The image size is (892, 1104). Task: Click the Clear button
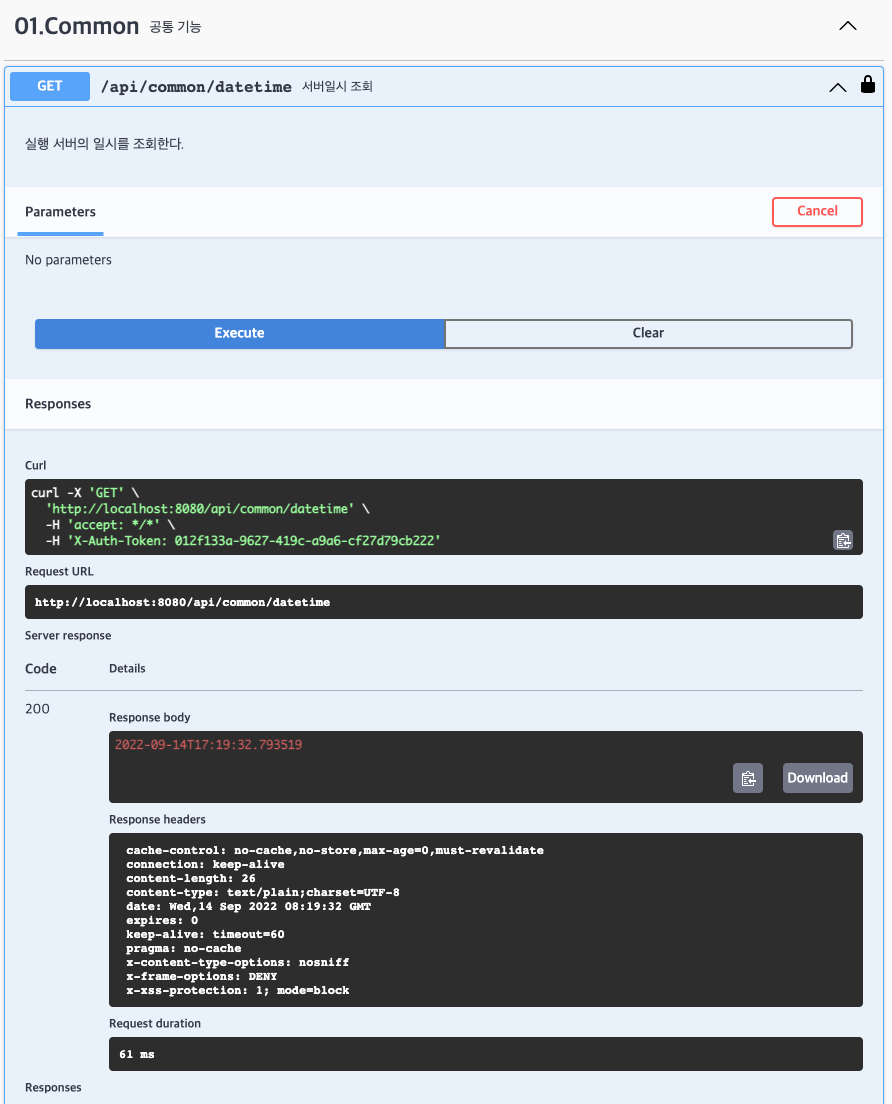pos(648,333)
